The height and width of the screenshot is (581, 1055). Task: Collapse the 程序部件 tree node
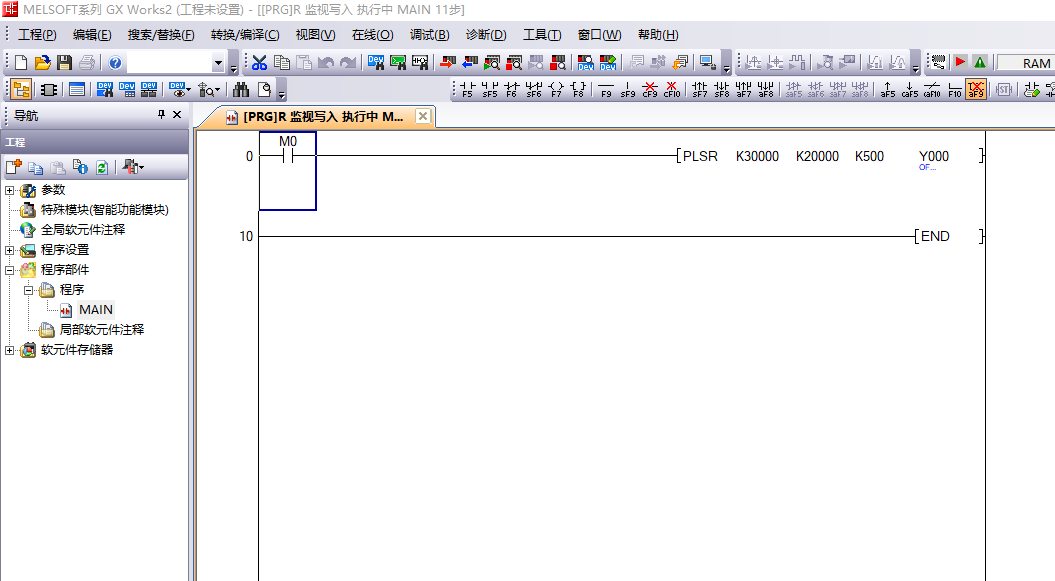pyautogui.click(x=10, y=270)
